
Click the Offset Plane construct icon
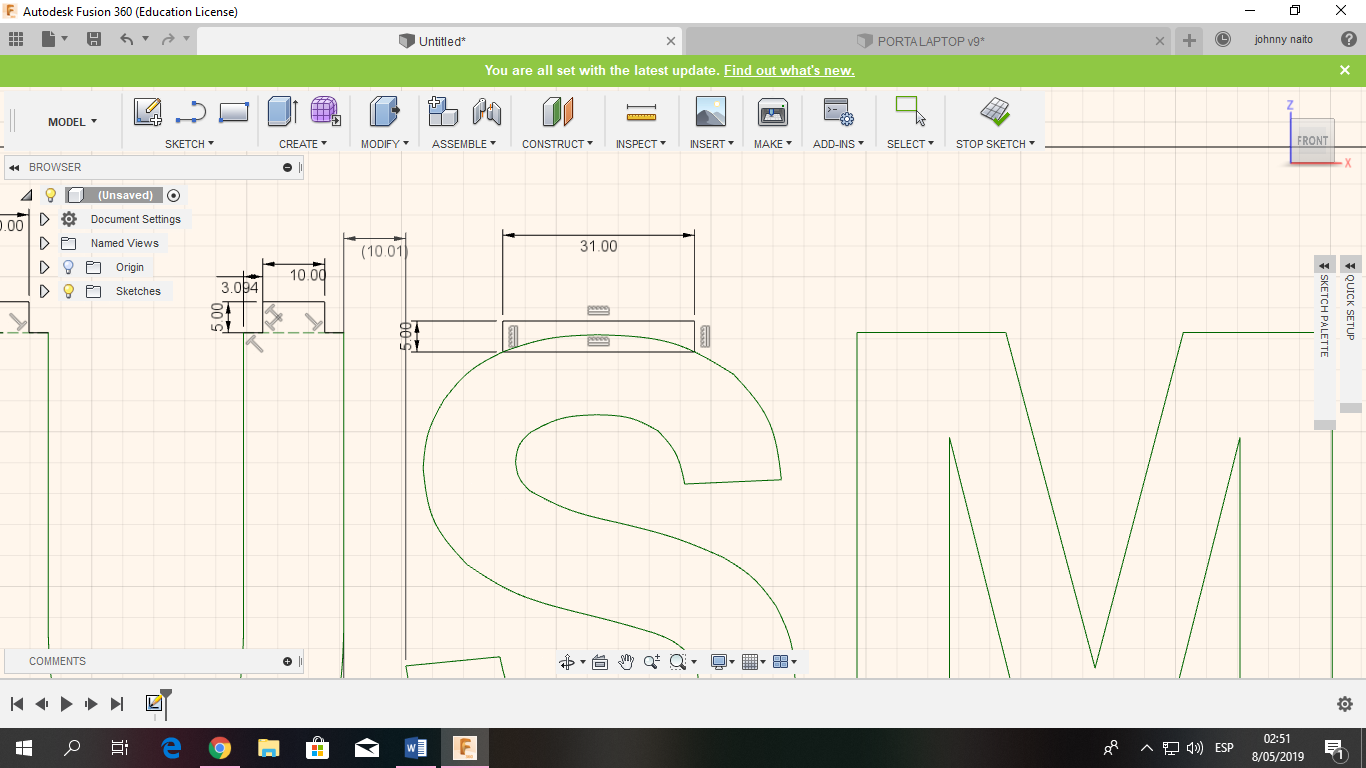558,111
